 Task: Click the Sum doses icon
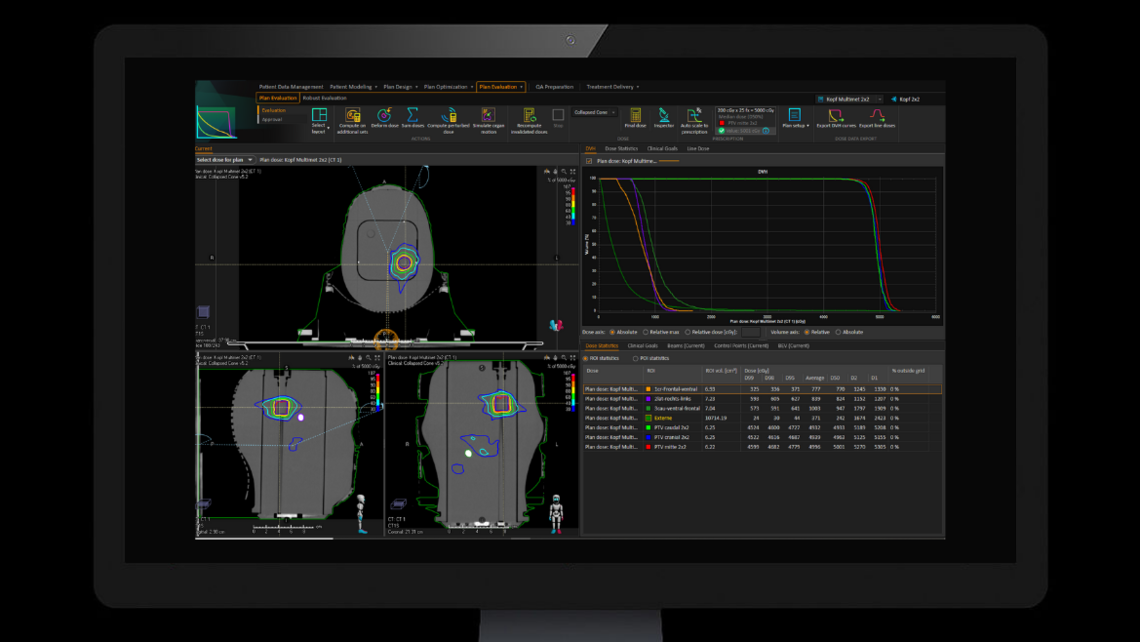[x=411, y=115]
